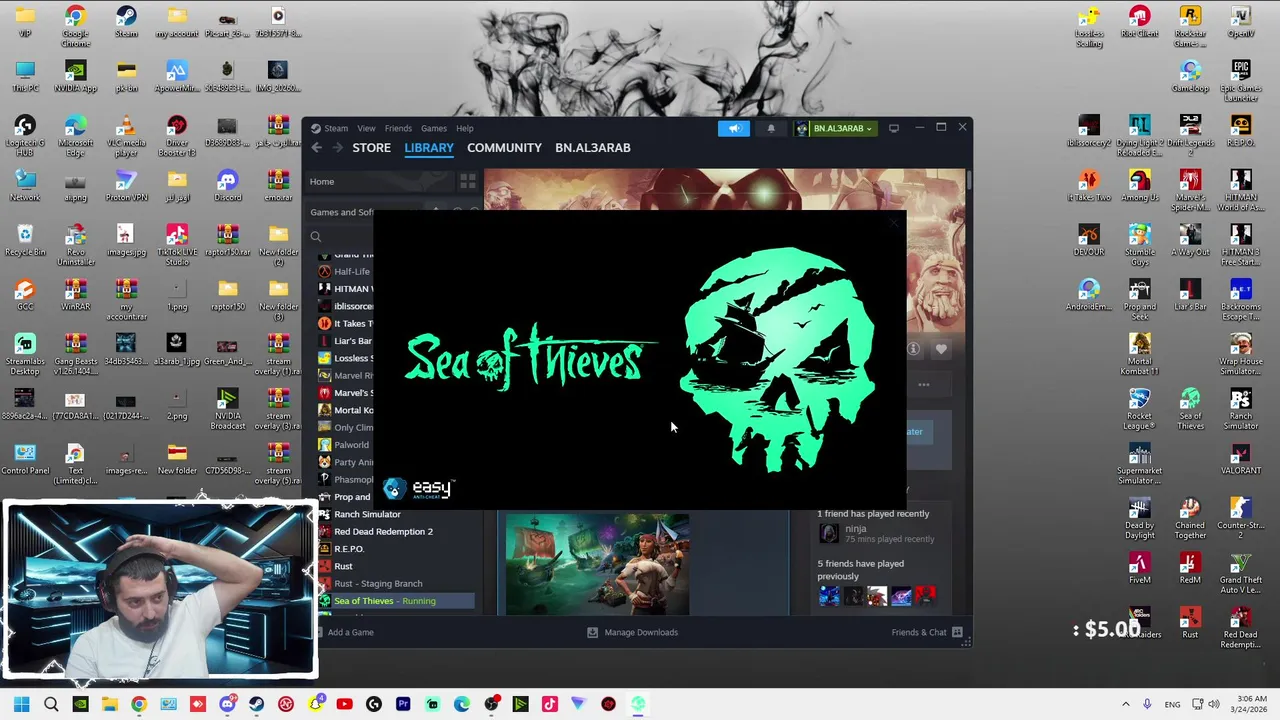Screen dimensions: 1280x720
Task: Open YouTube icon on the taskbar
Action: pos(344,704)
